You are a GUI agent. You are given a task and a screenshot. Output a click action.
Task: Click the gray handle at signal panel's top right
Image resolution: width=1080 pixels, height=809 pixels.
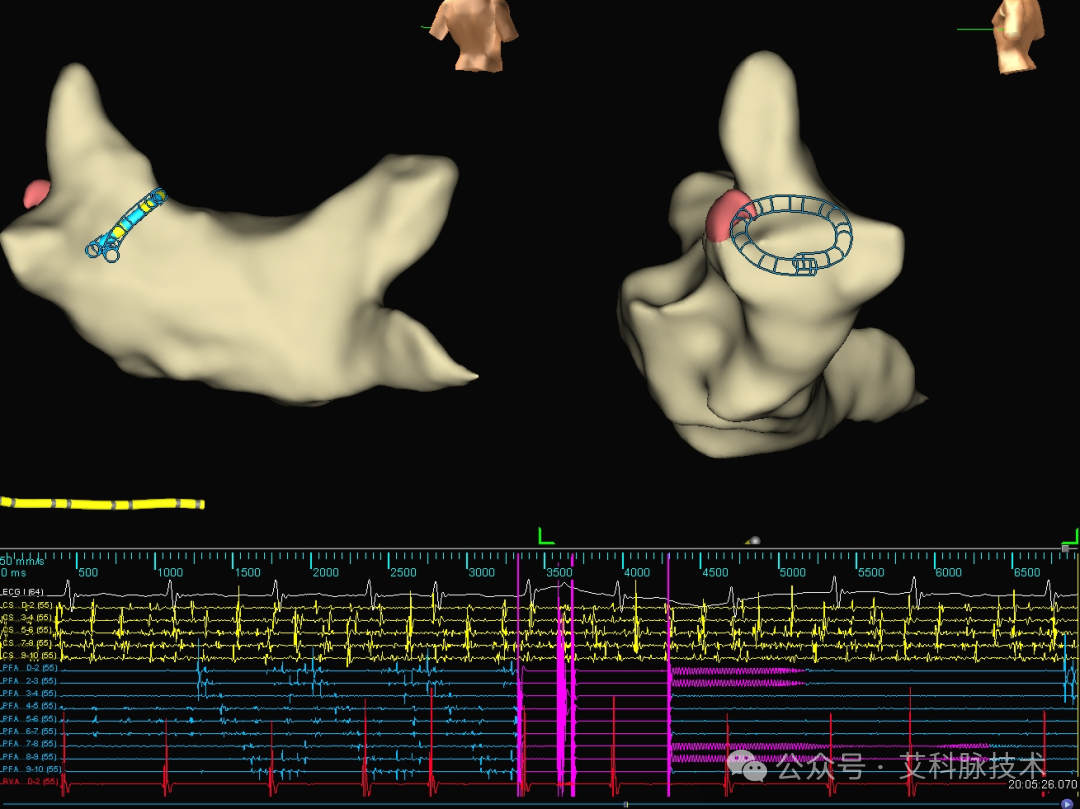pyautogui.click(x=1065, y=549)
